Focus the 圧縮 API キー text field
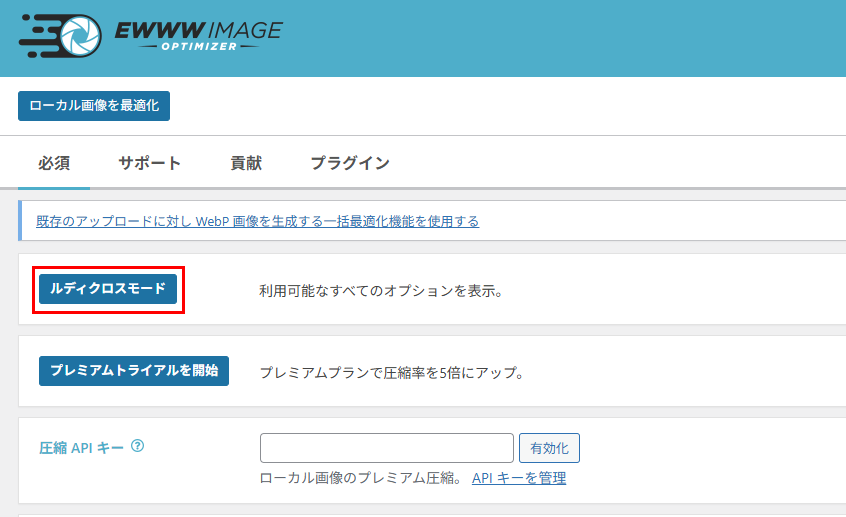Screen dimensions: 846x517 point(386,447)
